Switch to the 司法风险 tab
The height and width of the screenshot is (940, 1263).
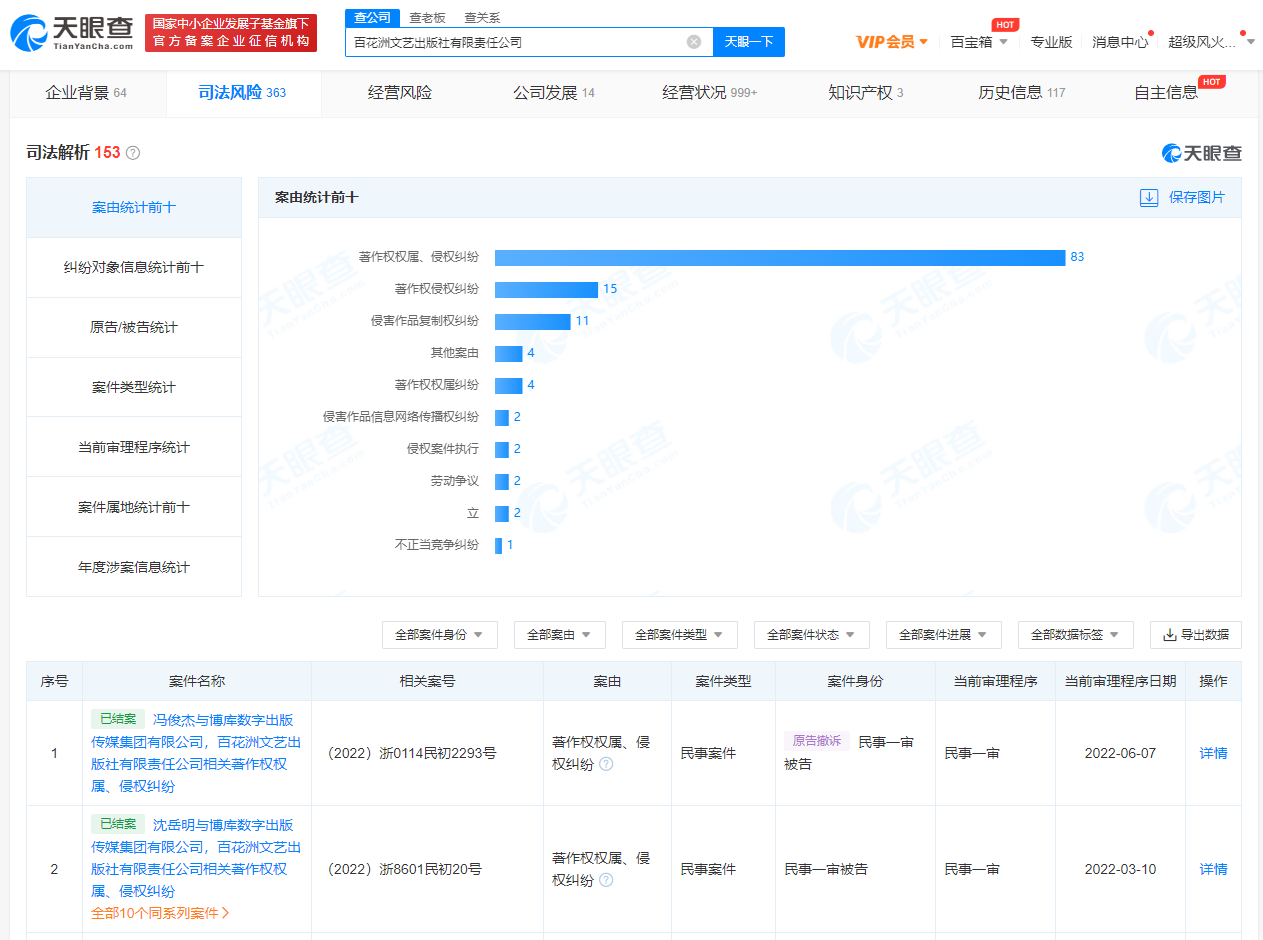coord(242,93)
